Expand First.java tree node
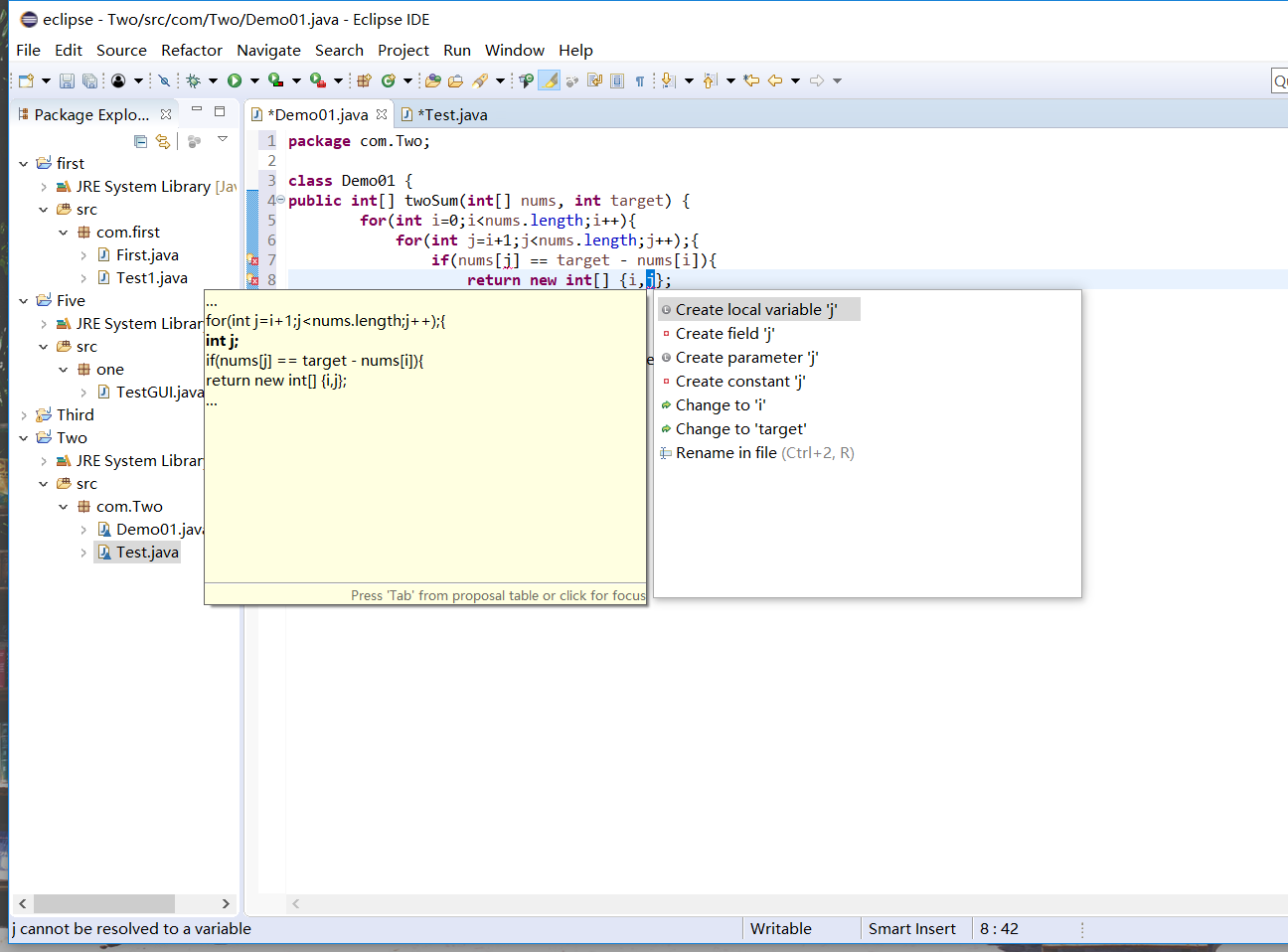This screenshot has width=1288, height=952. click(x=83, y=255)
